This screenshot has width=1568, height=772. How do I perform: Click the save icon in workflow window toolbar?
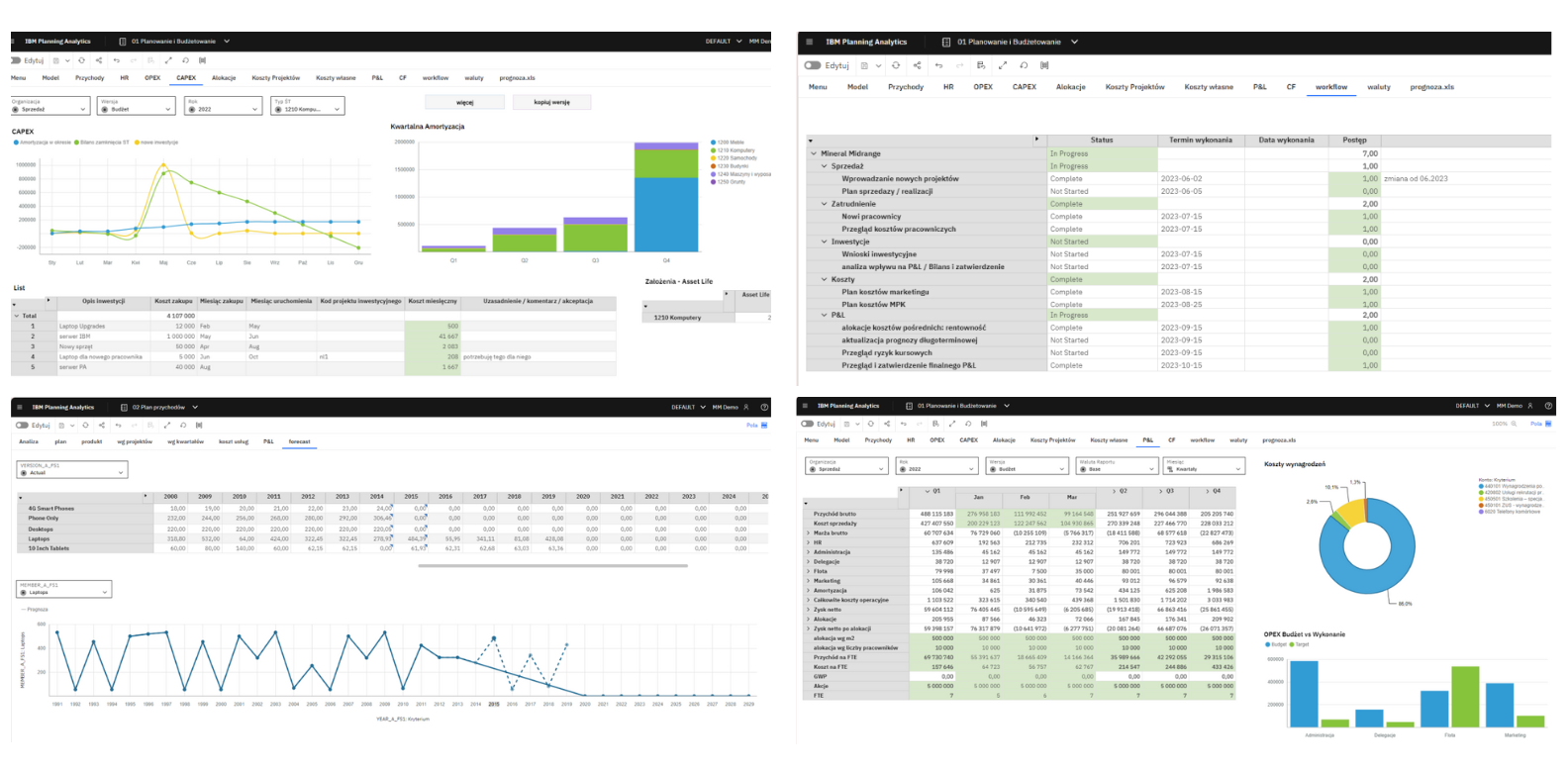point(864,65)
